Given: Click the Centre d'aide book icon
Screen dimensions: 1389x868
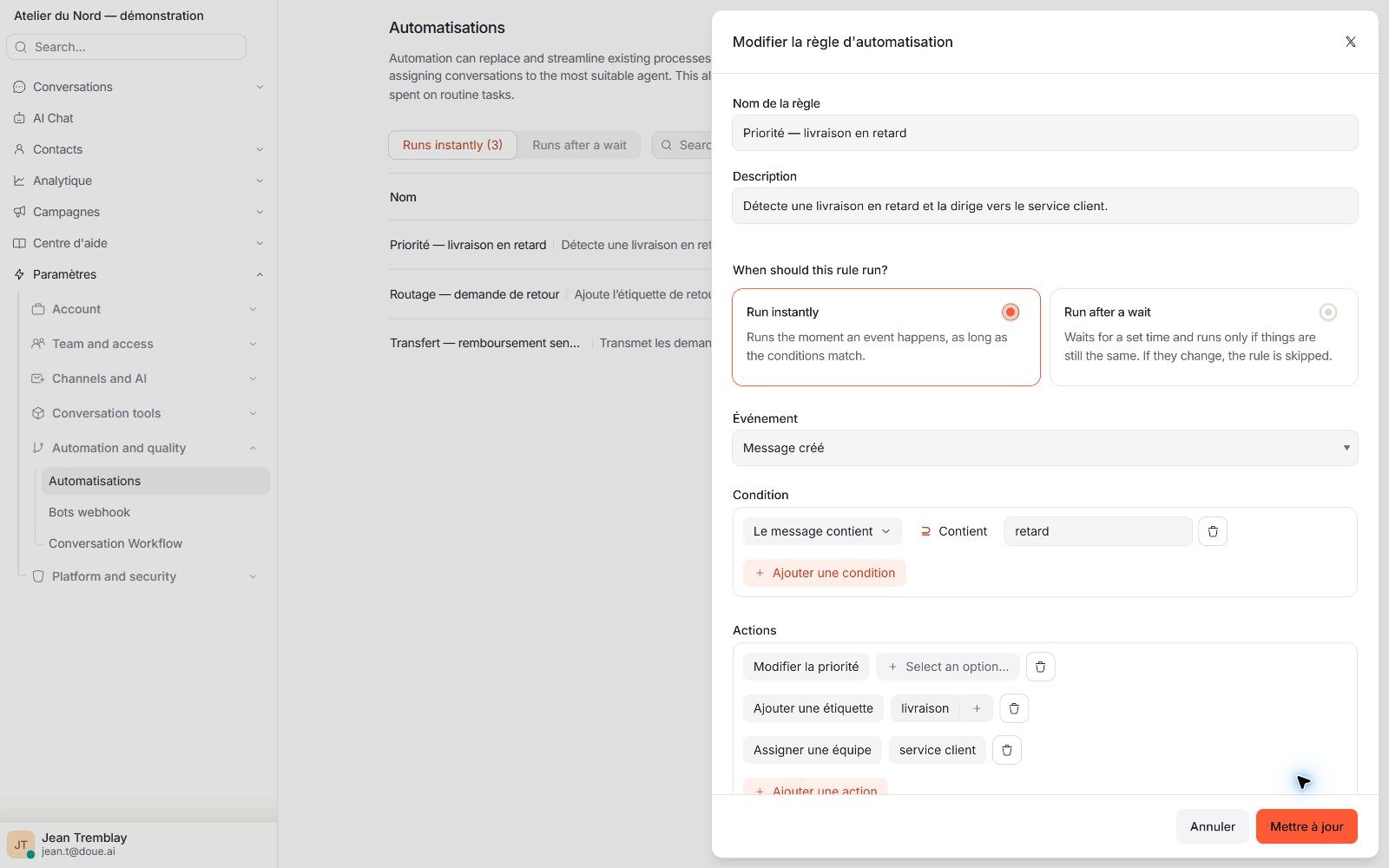Looking at the screenshot, I should [19, 243].
